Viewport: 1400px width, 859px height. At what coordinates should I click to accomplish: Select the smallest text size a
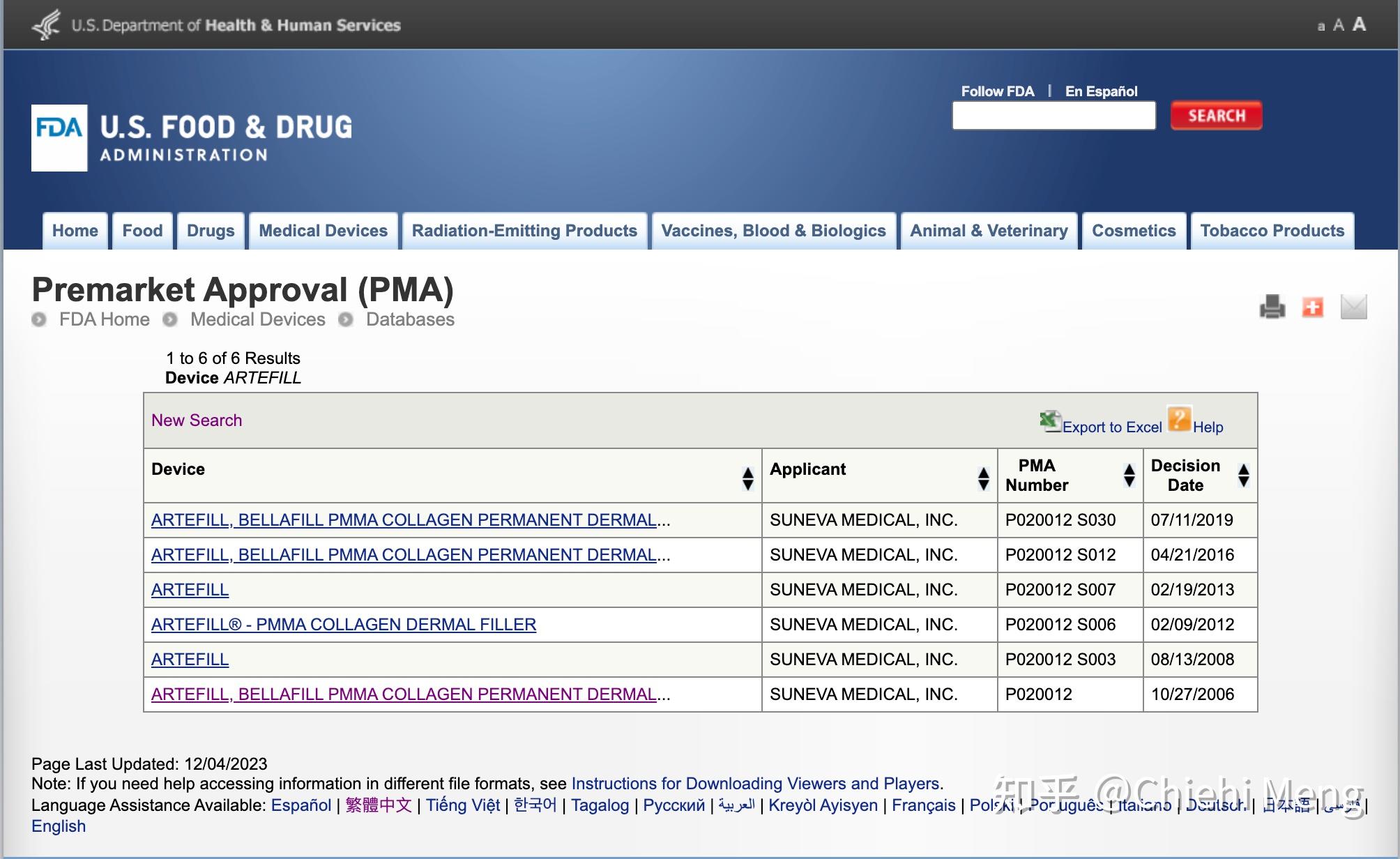coord(1321,27)
